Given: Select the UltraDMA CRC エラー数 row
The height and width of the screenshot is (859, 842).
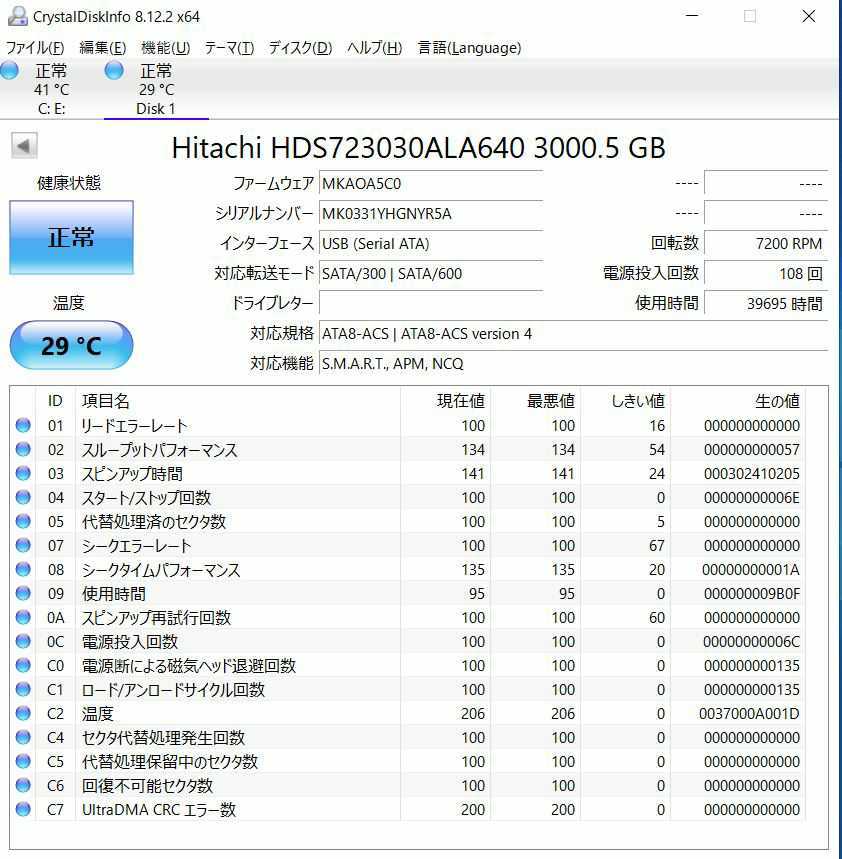Looking at the screenshot, I should [x=408, y=810].
